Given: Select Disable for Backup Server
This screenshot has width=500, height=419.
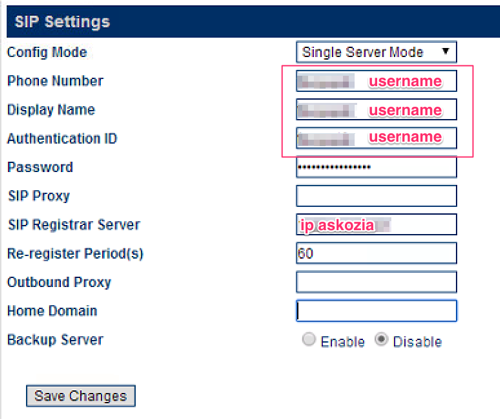Looking at the screenshot, I should click(381, 340).
